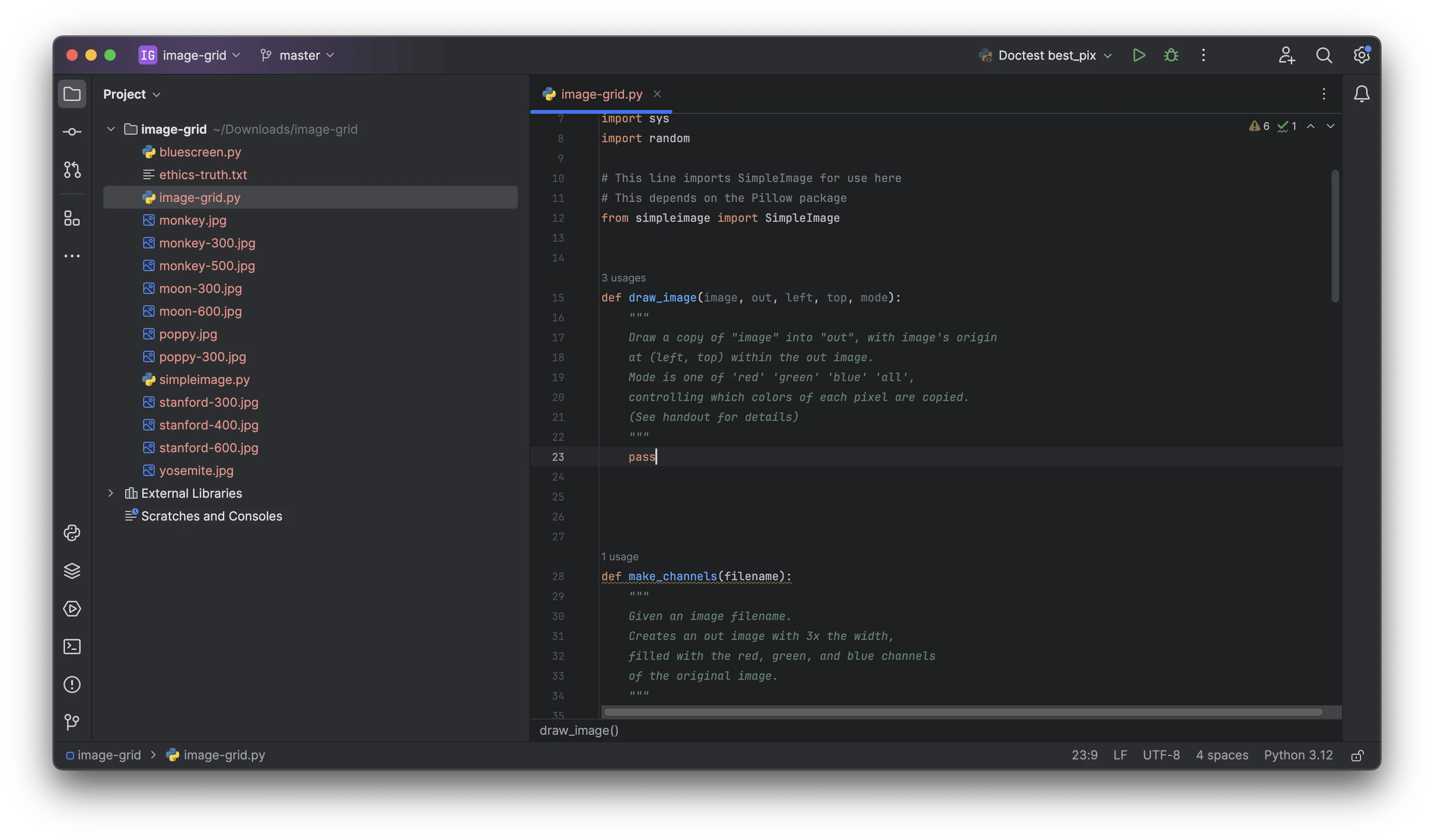Screen dimensions: 1434x840
Task: Toggle the Project tool window folder button
Action: (x=72, y=94)
